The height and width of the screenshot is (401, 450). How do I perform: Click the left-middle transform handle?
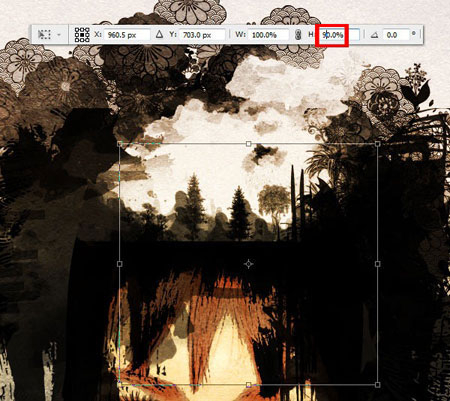click(x=120, y=264)
